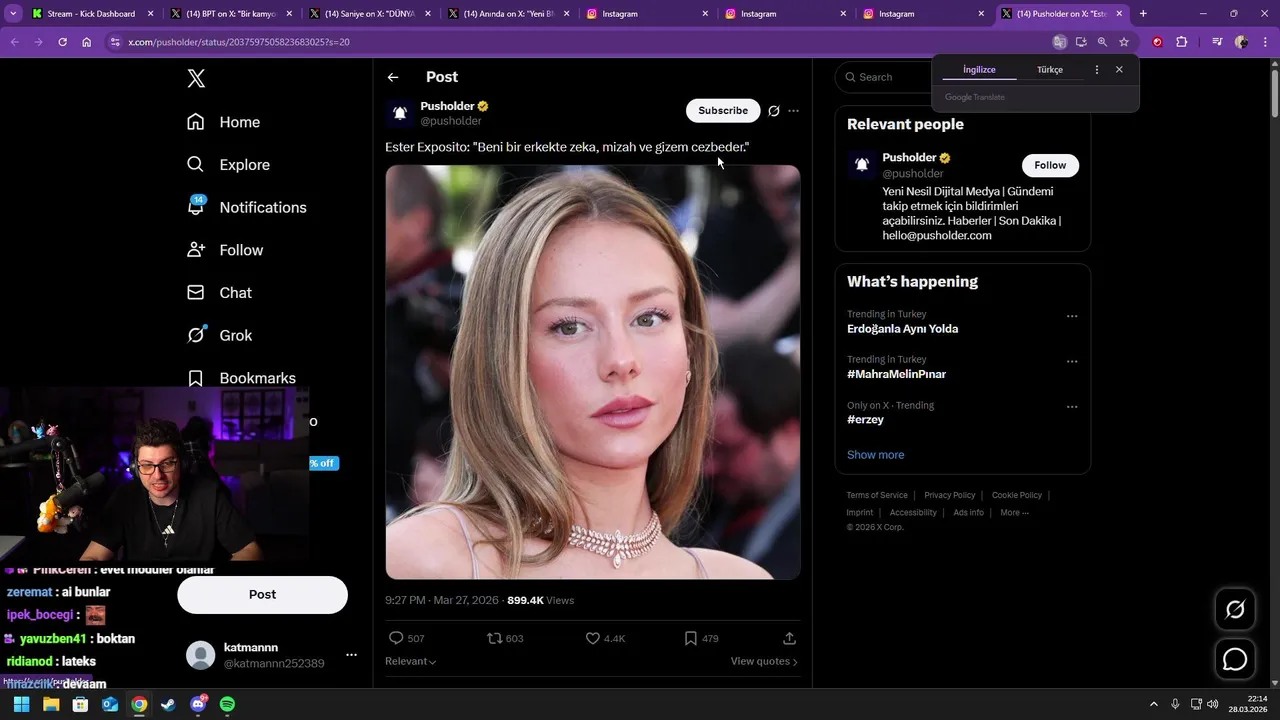1280x720 pixels.
Task: Open the Chrome Extensions puzzle icon
Action: pyautogui.click(x=1182, y=42)
